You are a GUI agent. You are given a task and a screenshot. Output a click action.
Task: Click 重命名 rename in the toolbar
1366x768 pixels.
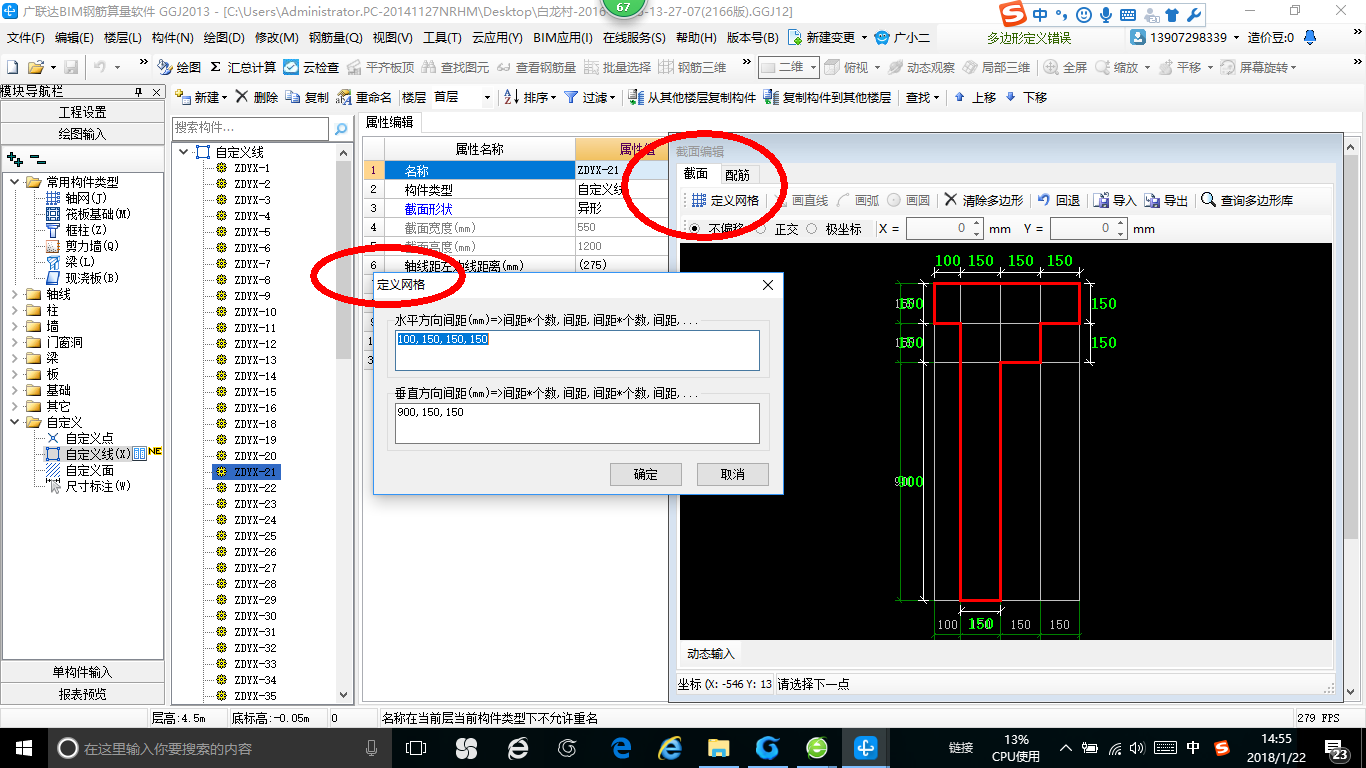tap(365, 97)
